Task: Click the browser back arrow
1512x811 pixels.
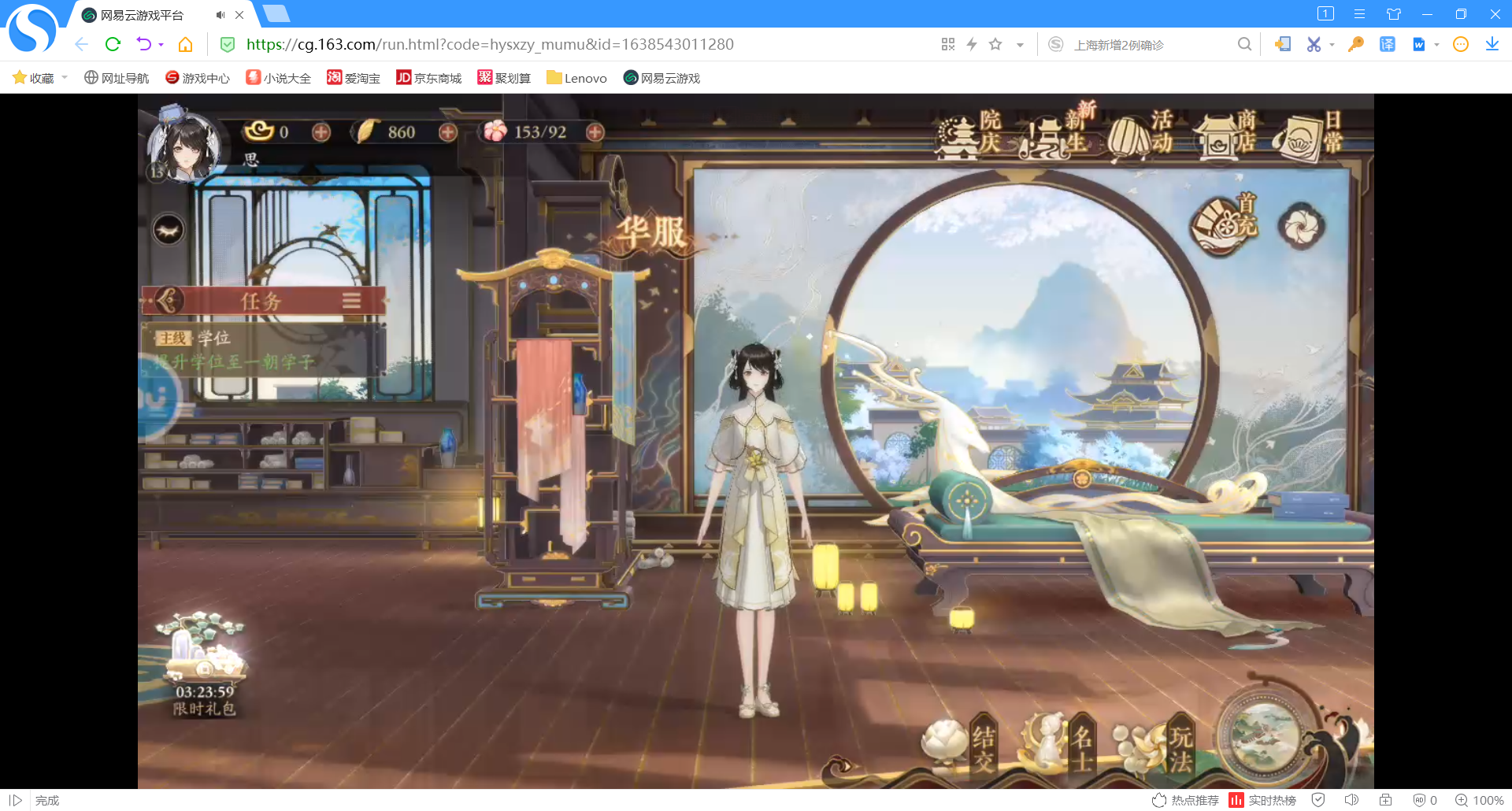Action: coord(82,44)
